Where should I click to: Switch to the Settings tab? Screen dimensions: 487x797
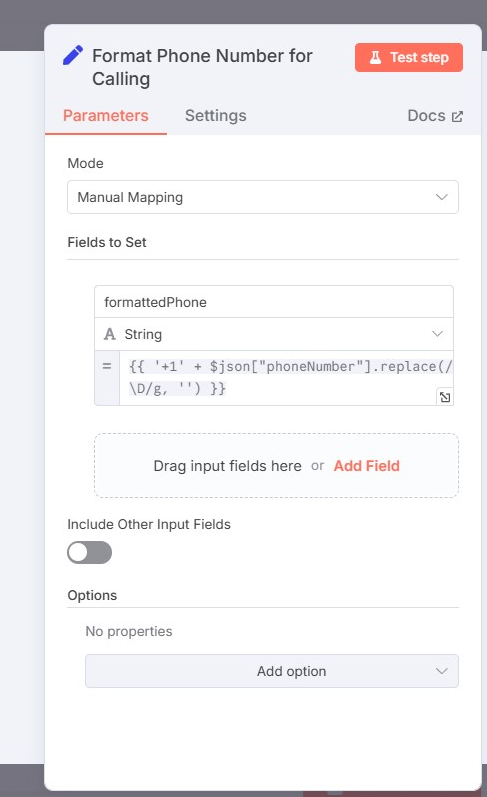216,116
